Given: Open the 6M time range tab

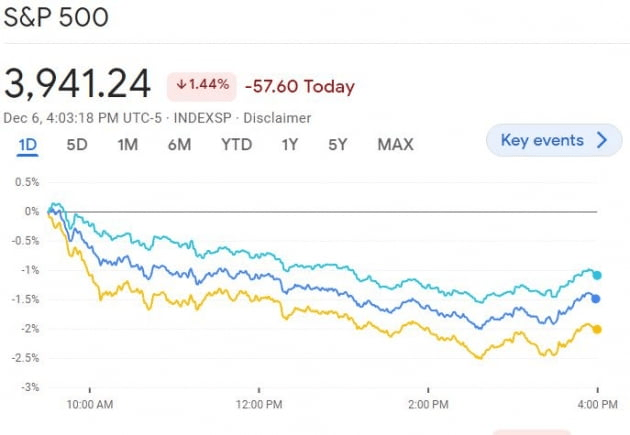Looking at the screenshot, I should (x=179, y=145).
